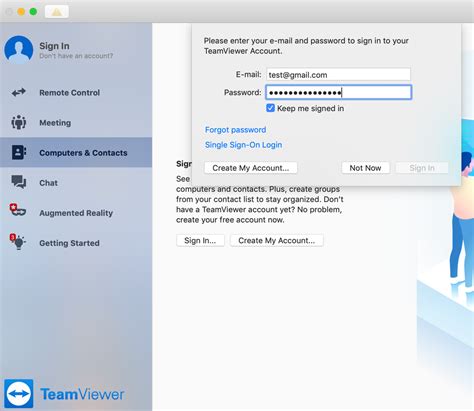The height and width of the screenshot is (411, 474).
Task: Click Single Sign-On Login link
Action: (x=243, y=145)
